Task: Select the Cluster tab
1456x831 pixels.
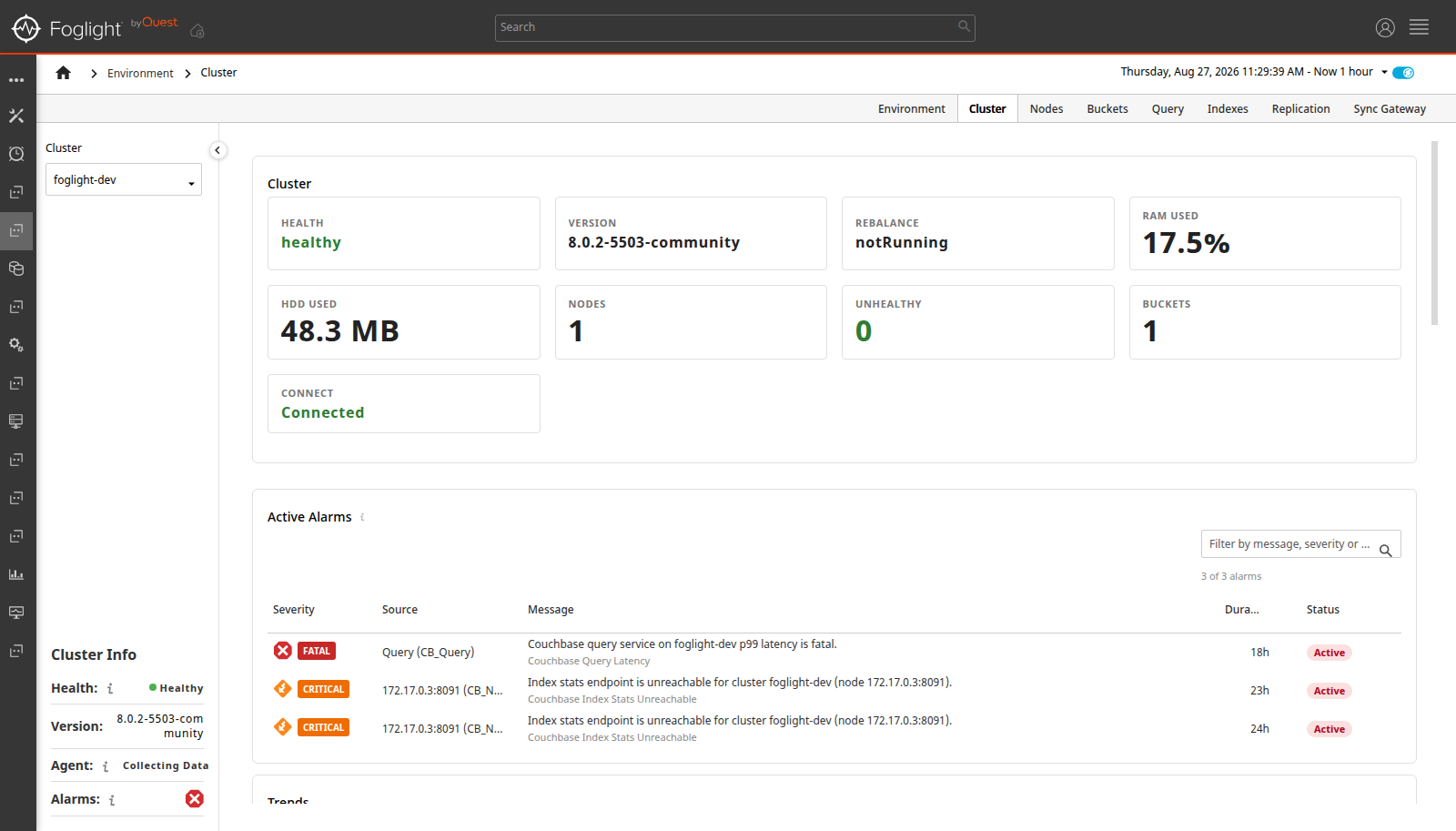Action: click(987, 108)
